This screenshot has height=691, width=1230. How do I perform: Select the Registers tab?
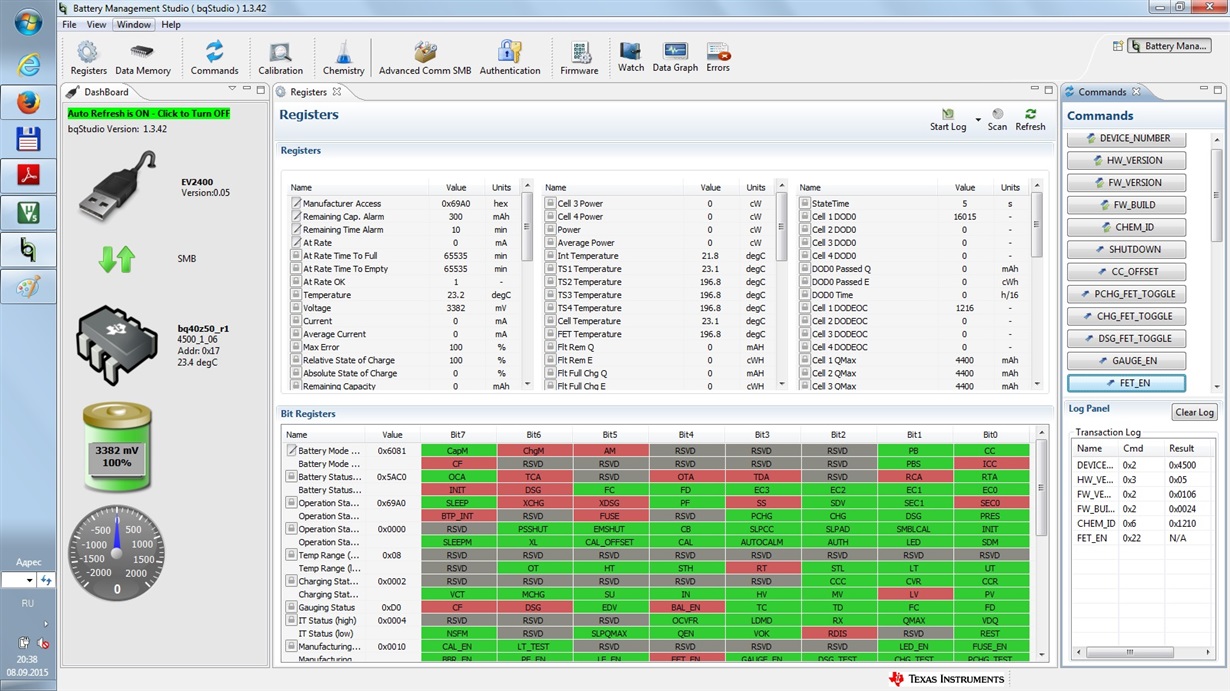pos(308,92)
